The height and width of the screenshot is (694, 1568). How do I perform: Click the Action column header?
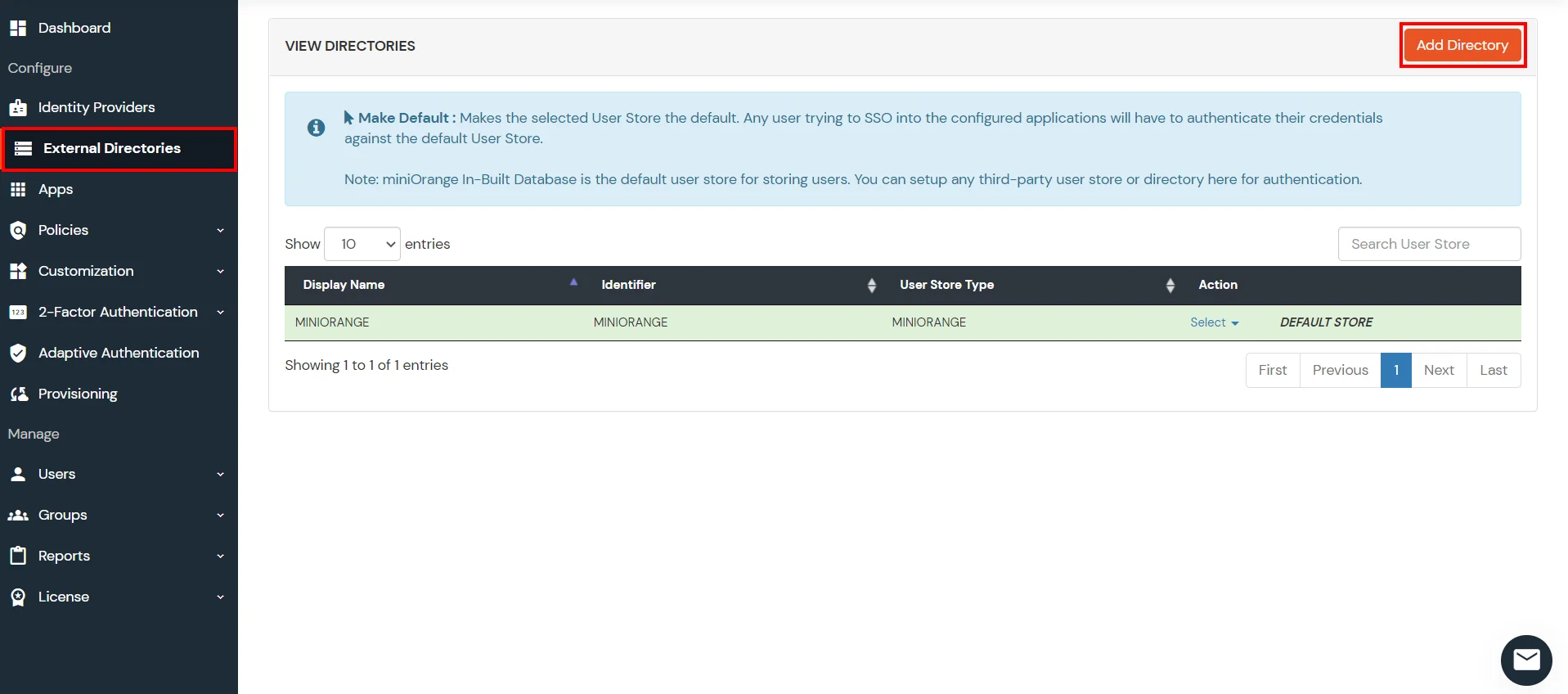click(x=1218, y=285)
